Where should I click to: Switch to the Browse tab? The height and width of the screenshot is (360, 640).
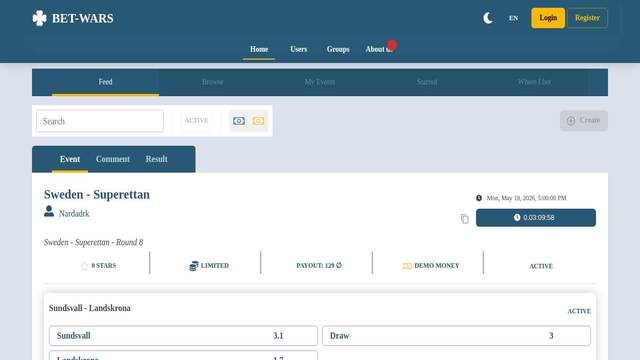point(213,82)
